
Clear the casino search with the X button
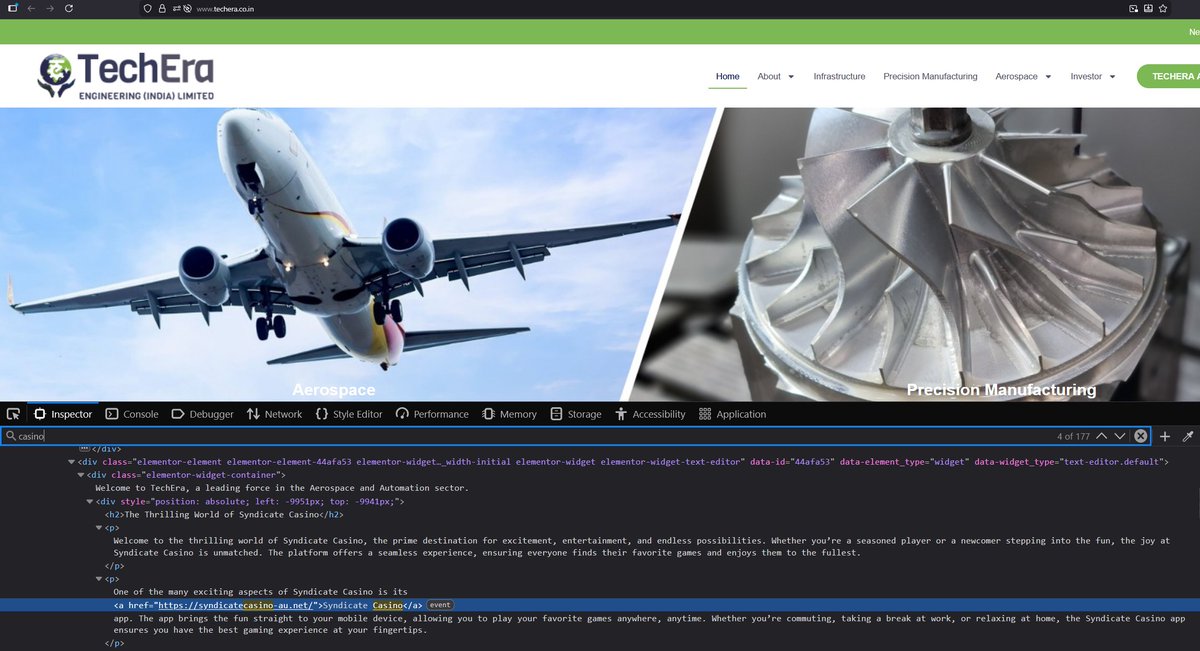1140,436
